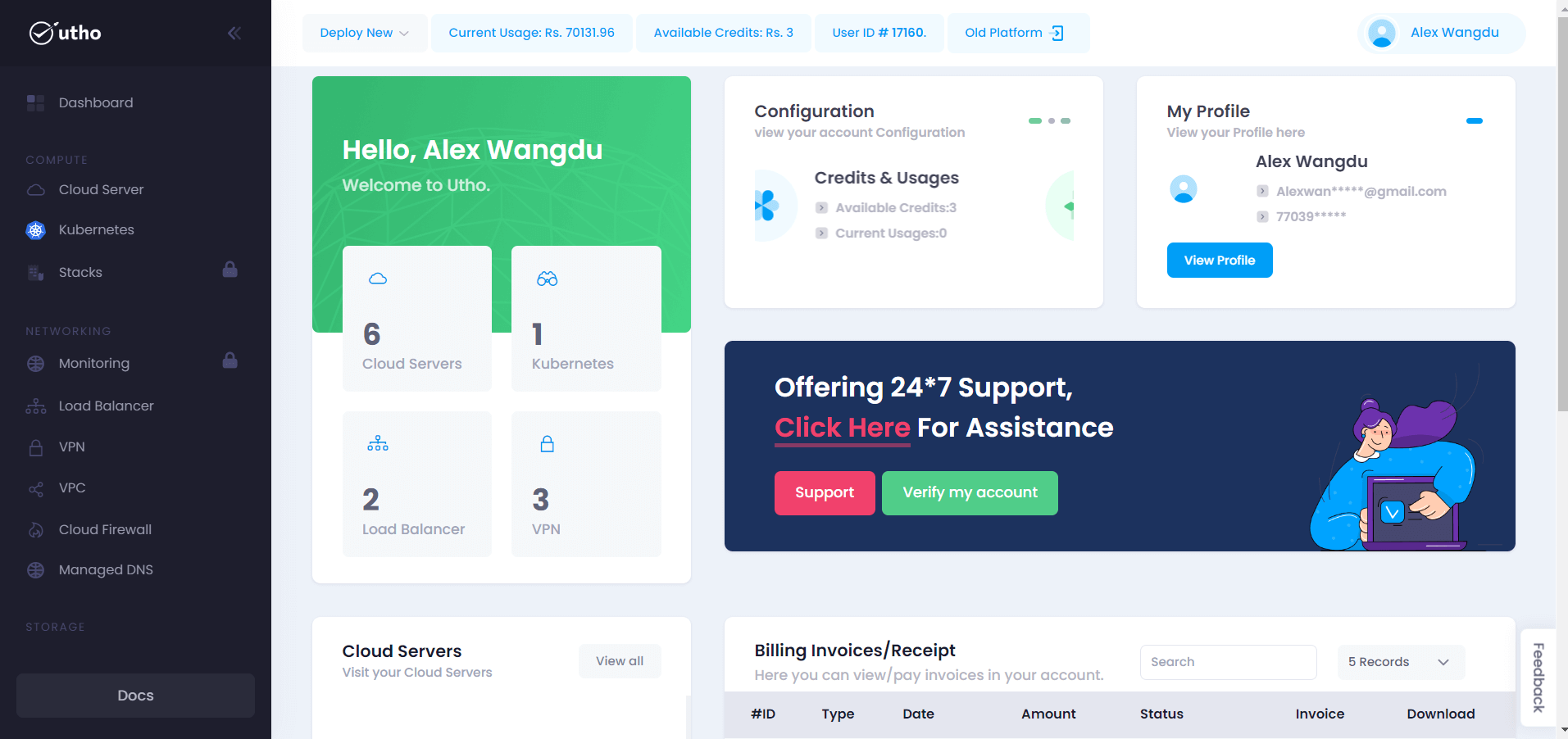Click the Download column header

[x=1441, y=714]
